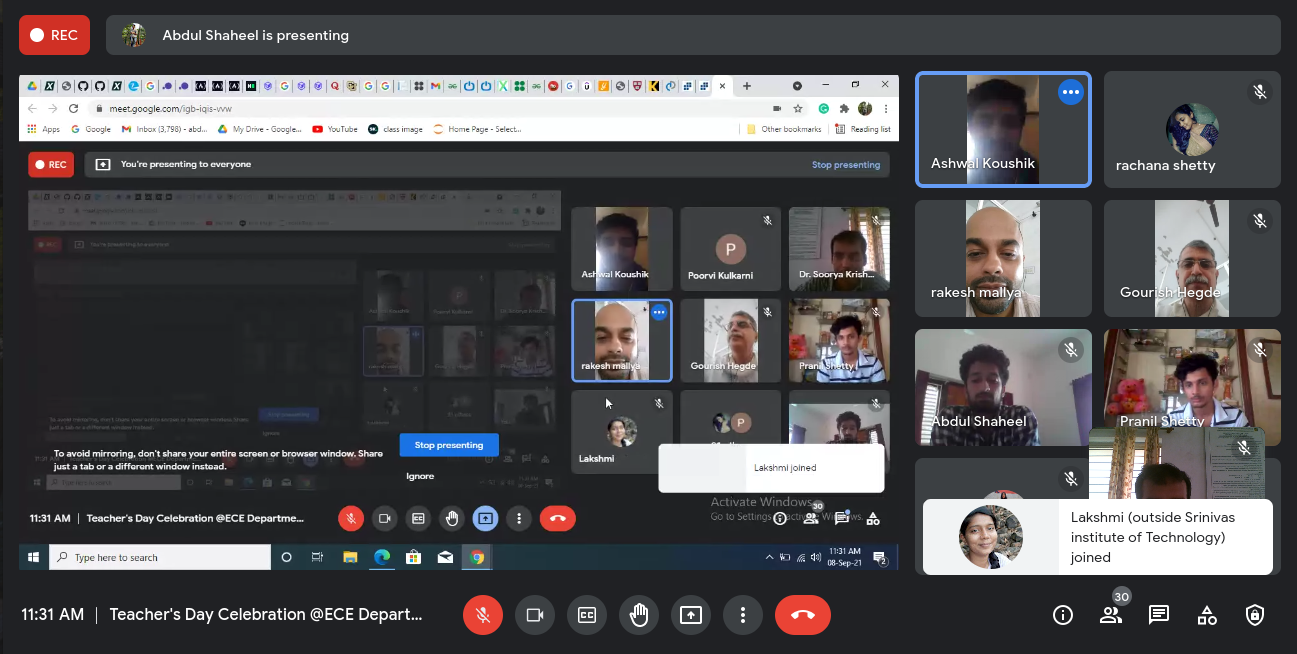Leave the call with red hang-up button

click(x=802, y=615)
